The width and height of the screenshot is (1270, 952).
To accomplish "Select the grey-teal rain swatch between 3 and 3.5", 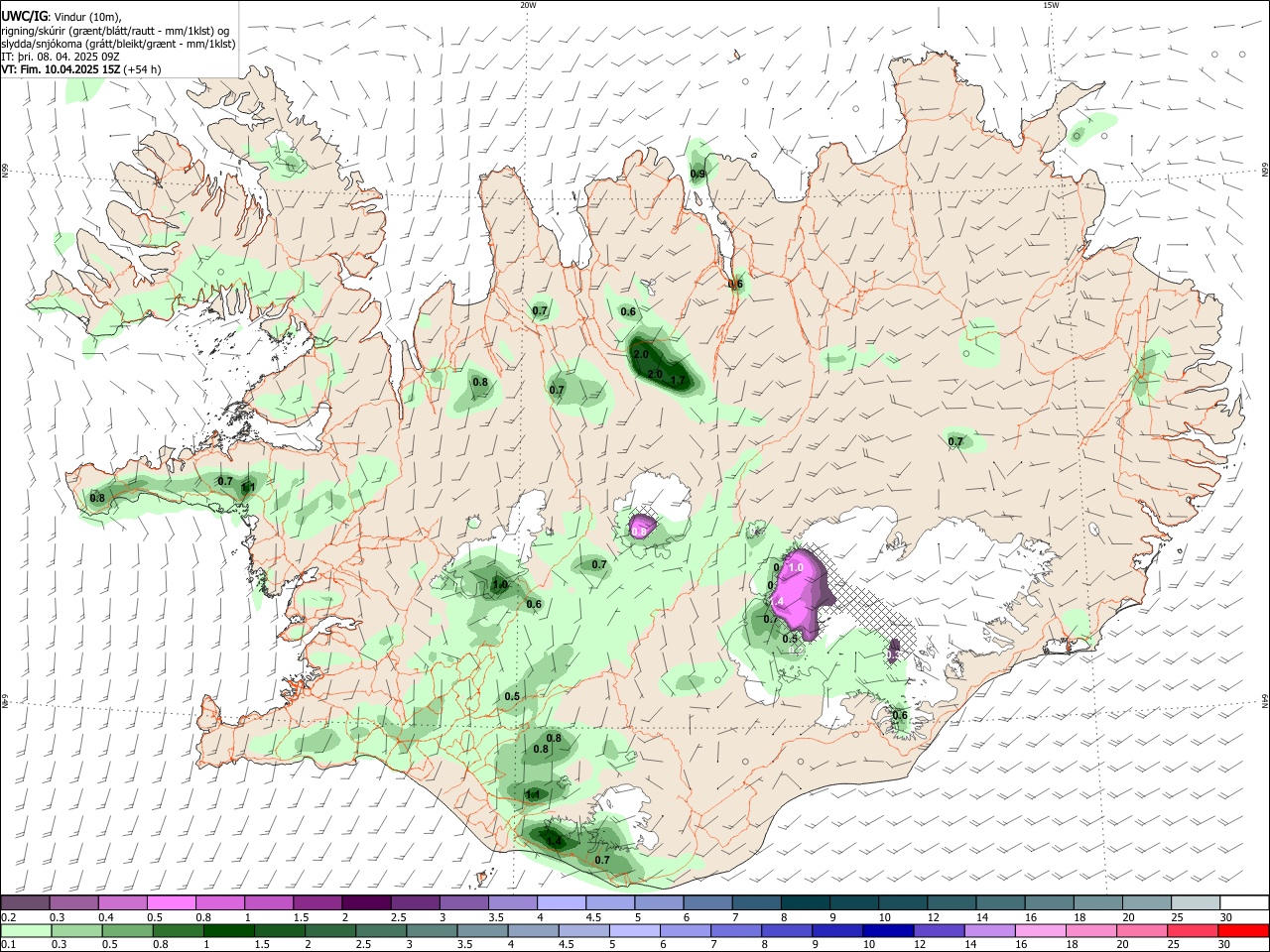I will [x=432, y=930].
